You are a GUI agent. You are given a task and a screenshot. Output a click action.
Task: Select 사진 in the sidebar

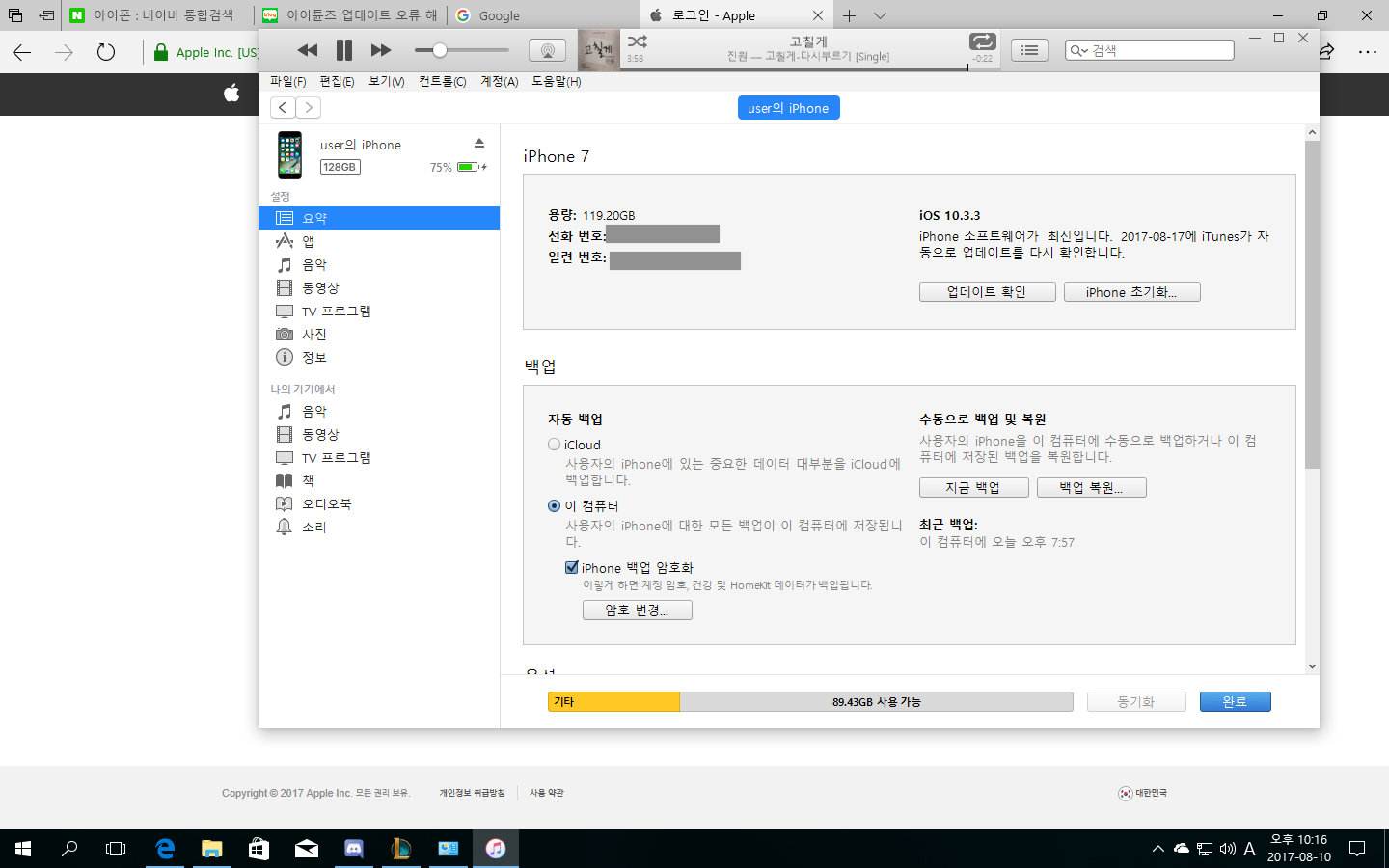pos(314,335)
